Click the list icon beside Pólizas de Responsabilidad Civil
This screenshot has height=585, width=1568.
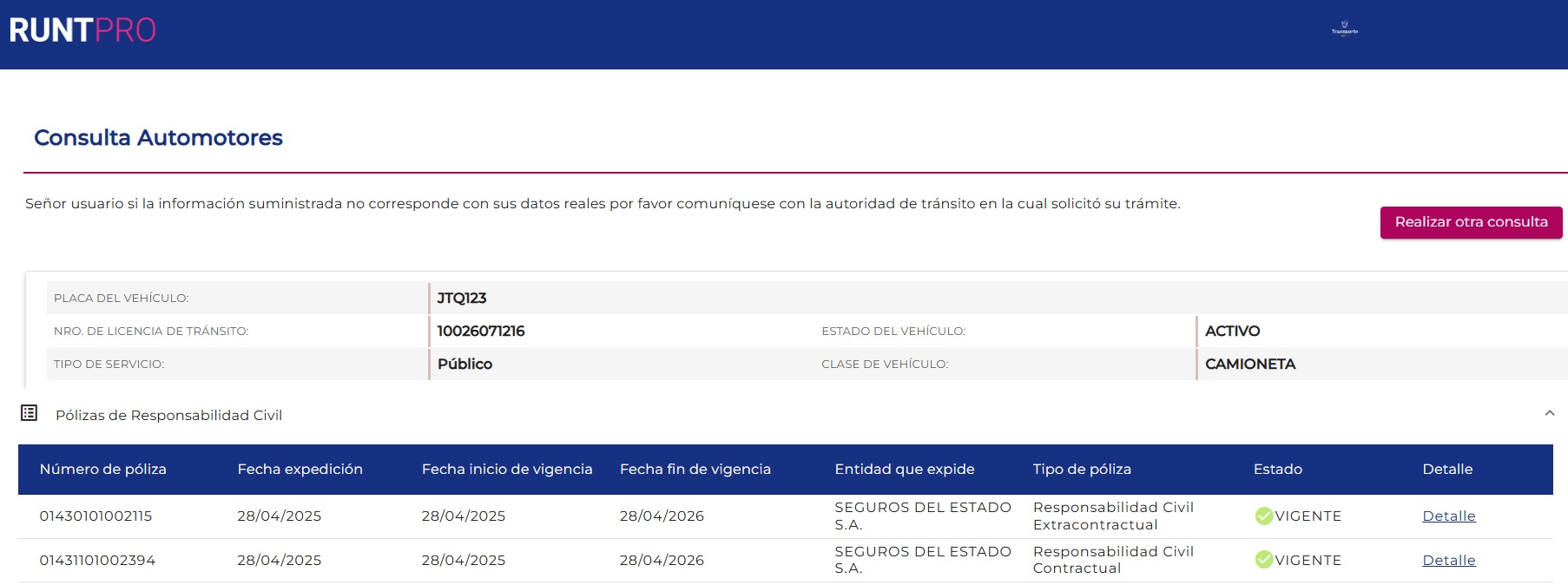[30, 413]
